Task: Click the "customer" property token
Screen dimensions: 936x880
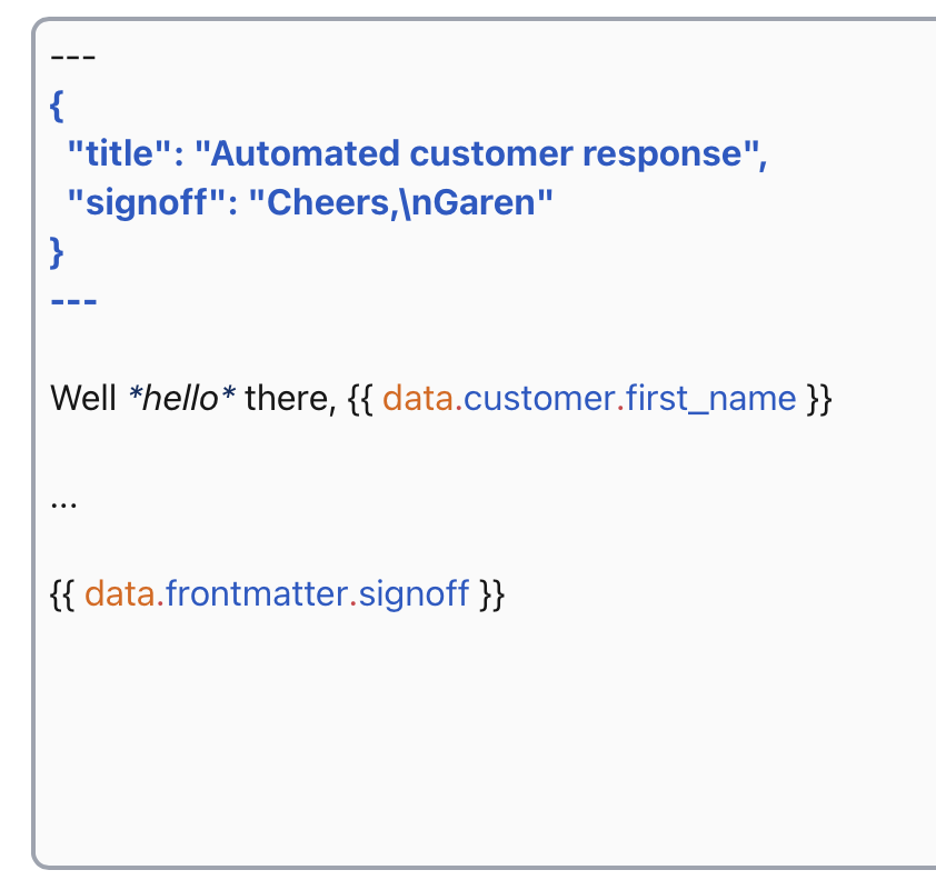Action: click(x=540, y=398)
